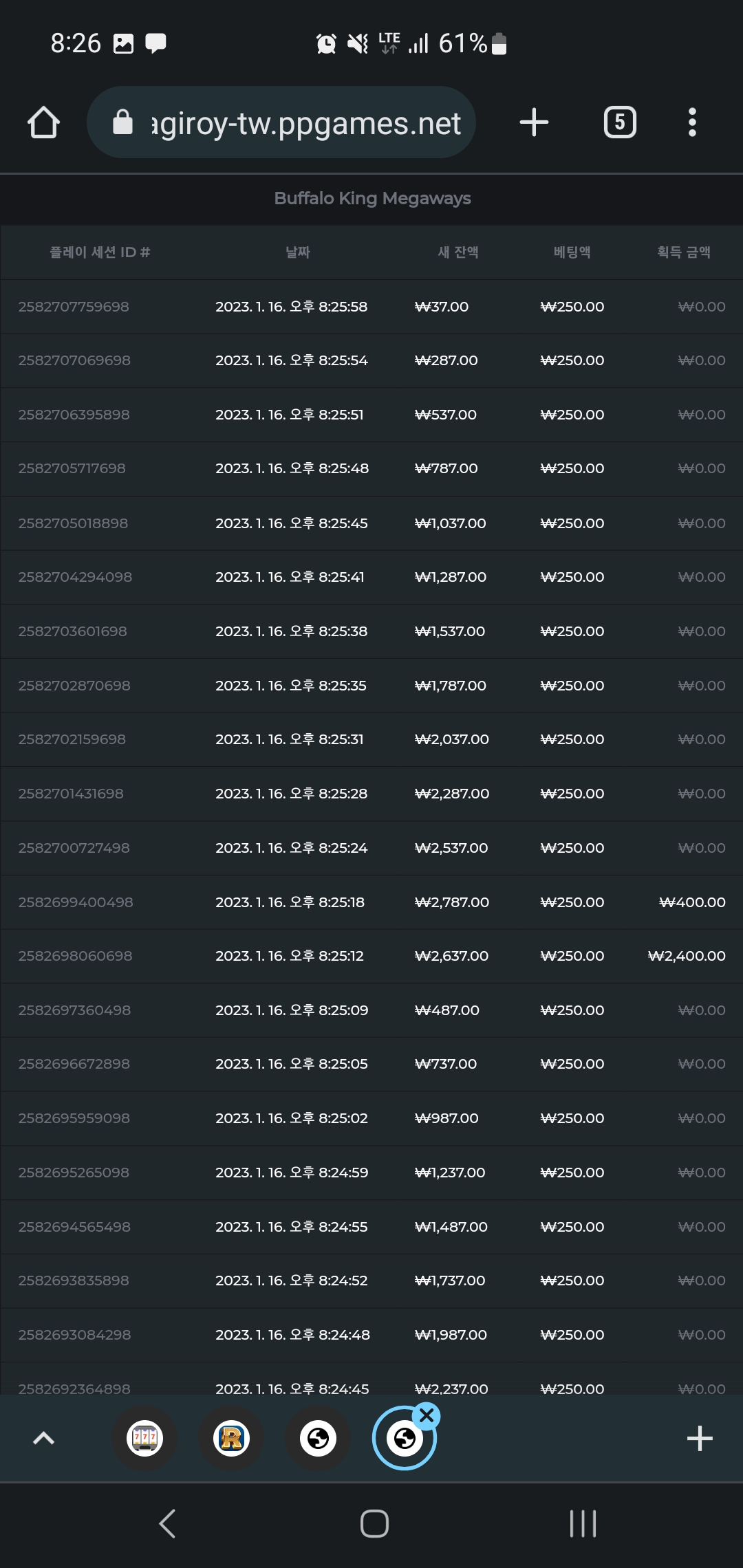Screen dimensions: 743x1568
Task: Open Android recent apps button
Action: [583, 1524]
